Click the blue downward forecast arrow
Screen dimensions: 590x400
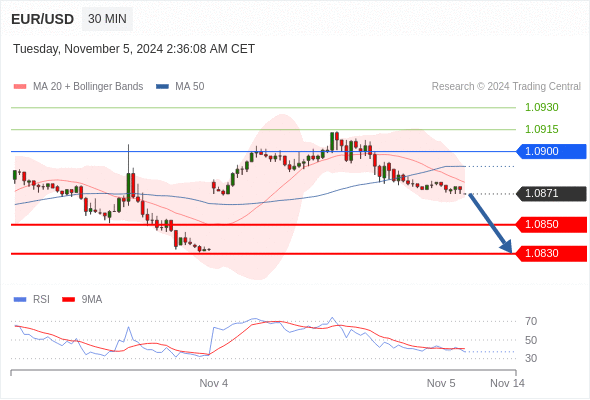(490, 223)
